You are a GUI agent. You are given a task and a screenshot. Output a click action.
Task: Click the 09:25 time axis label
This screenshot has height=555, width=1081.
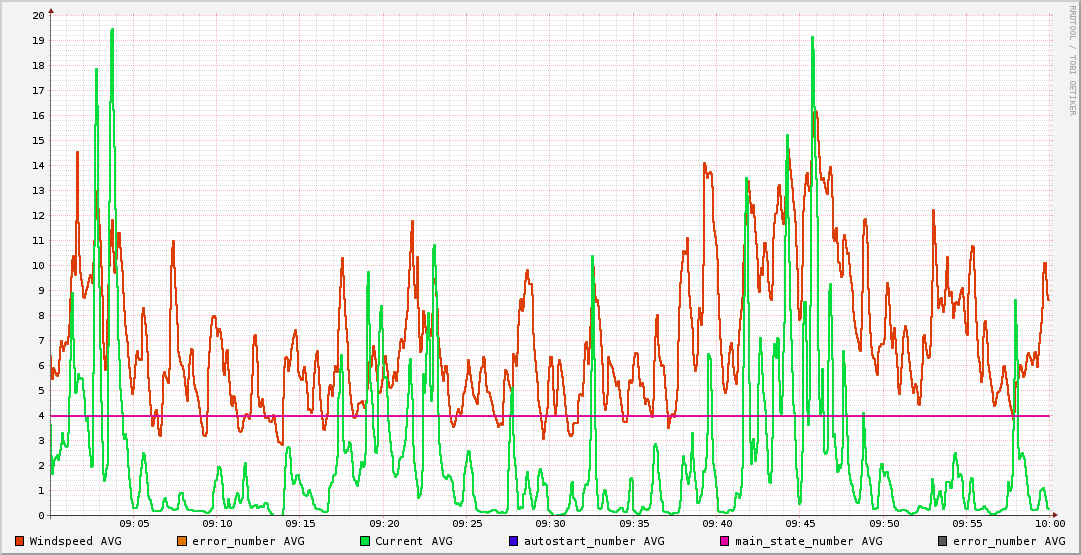click(x=466, y=525)
